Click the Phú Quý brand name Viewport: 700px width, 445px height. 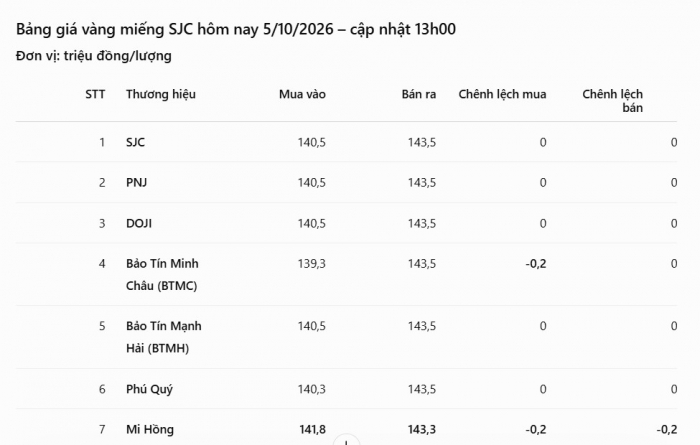click(149, 389)
